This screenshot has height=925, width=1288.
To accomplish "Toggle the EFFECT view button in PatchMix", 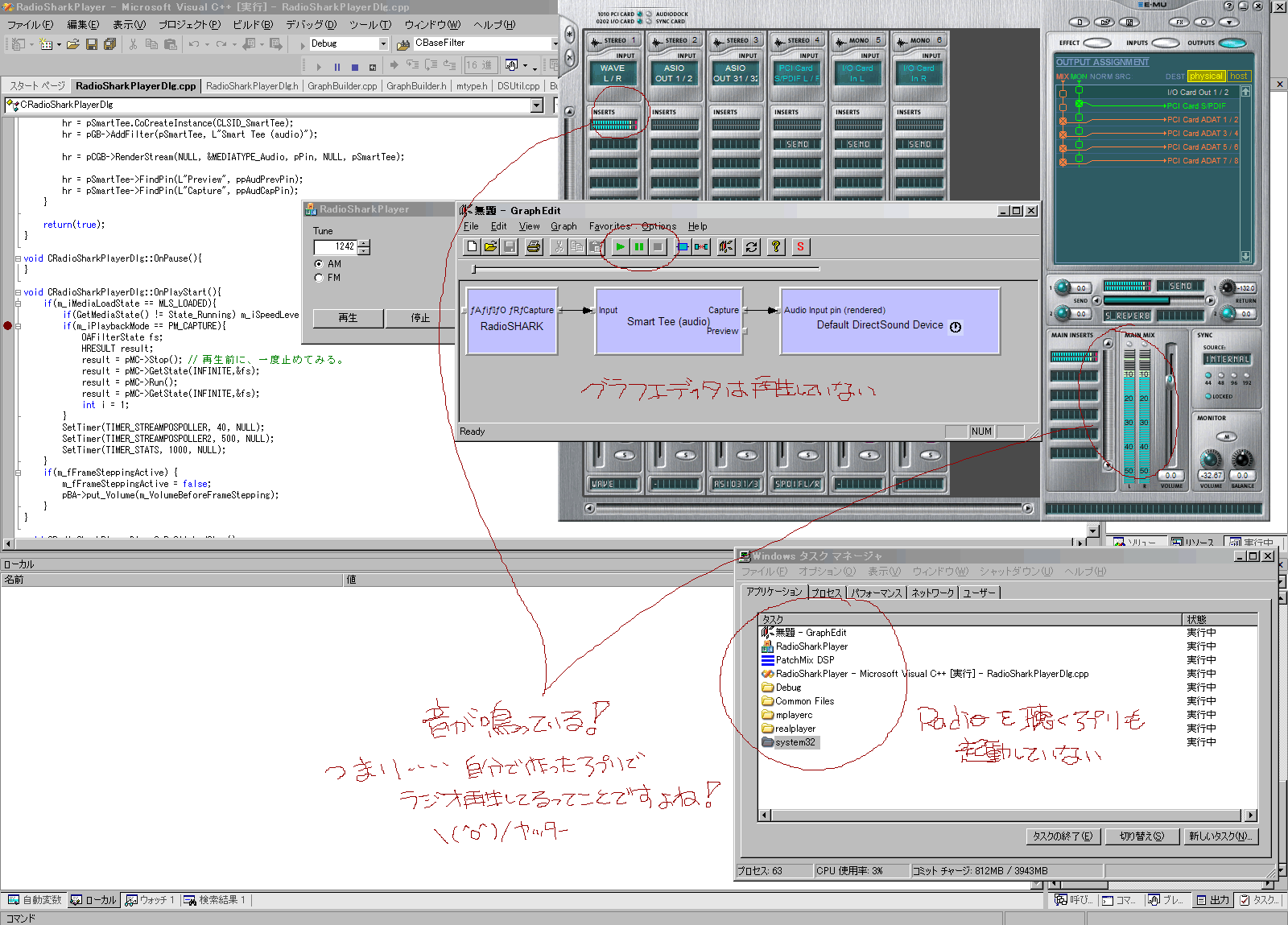I will 1097,43.
